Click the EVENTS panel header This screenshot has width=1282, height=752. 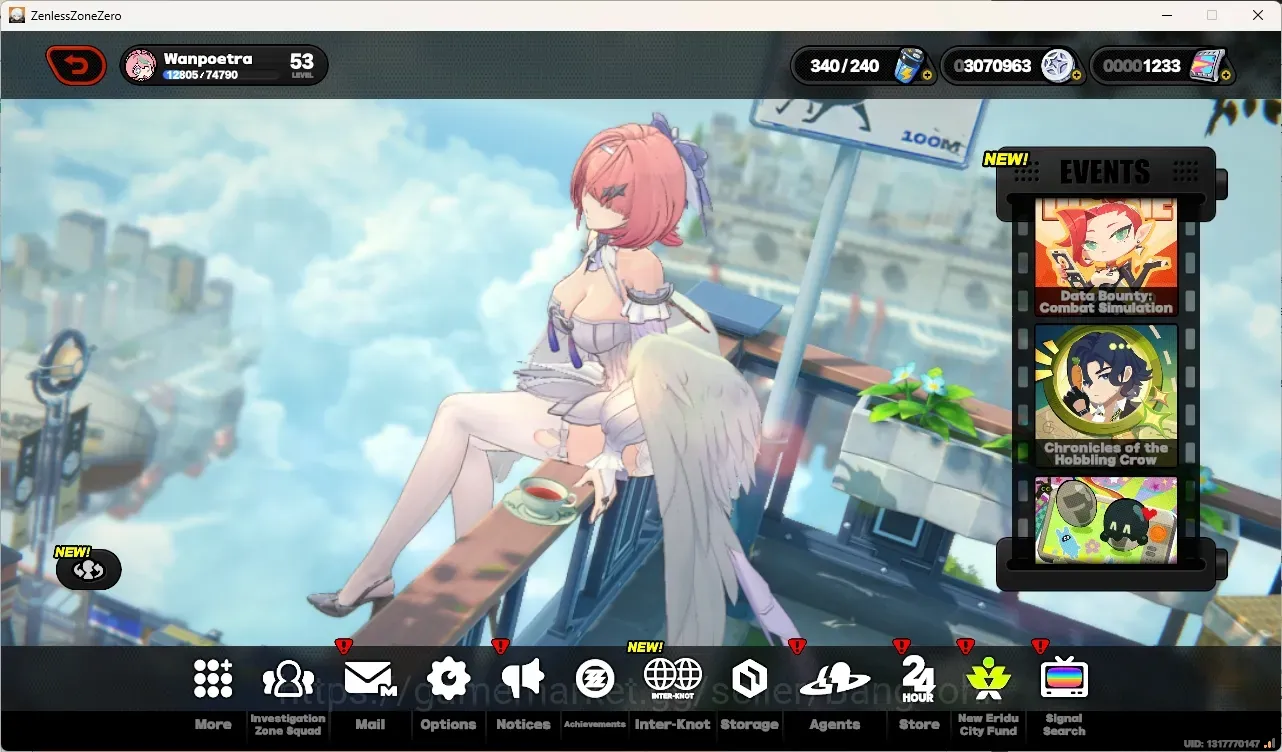[1105, 172]
